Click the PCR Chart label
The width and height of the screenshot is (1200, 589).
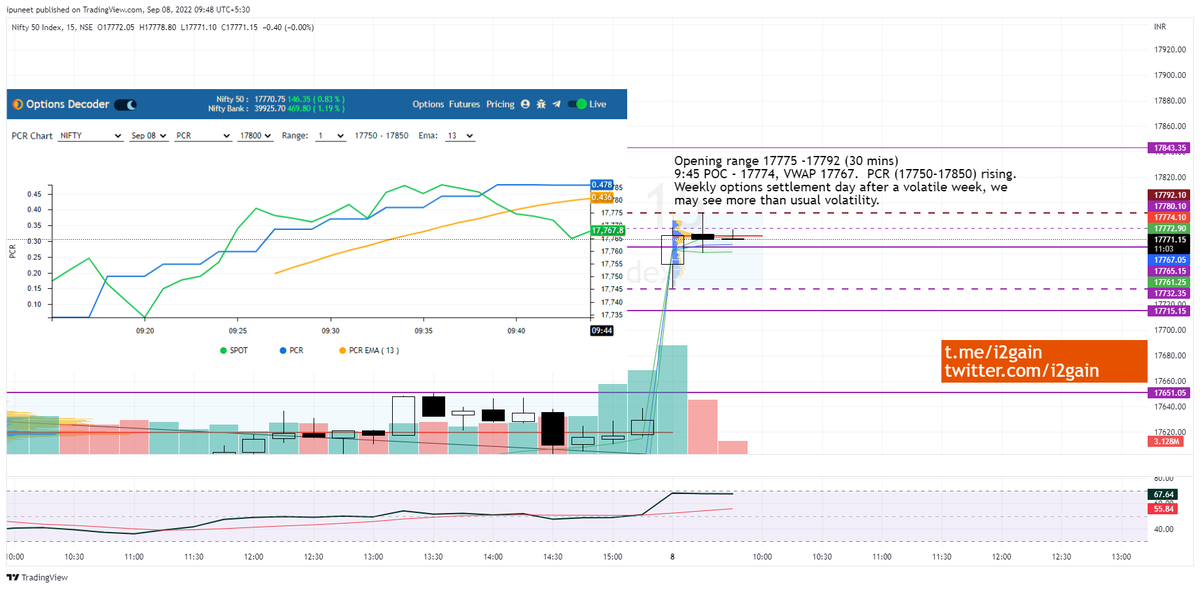click(x=32, y=135)
